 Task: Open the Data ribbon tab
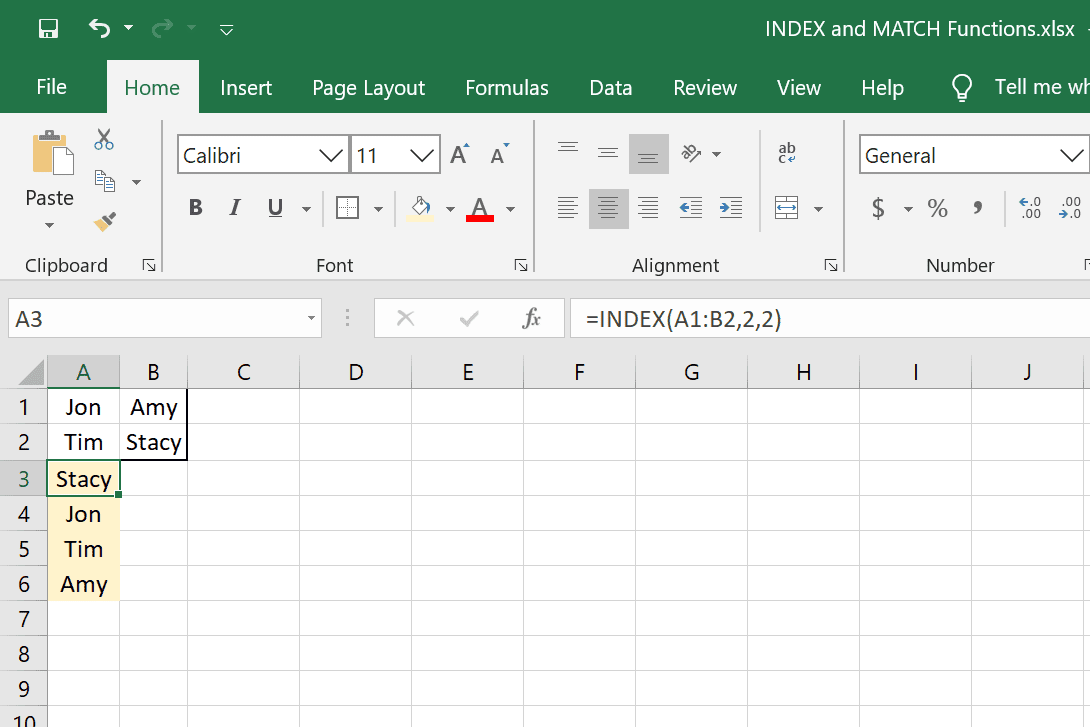(611, 87)
